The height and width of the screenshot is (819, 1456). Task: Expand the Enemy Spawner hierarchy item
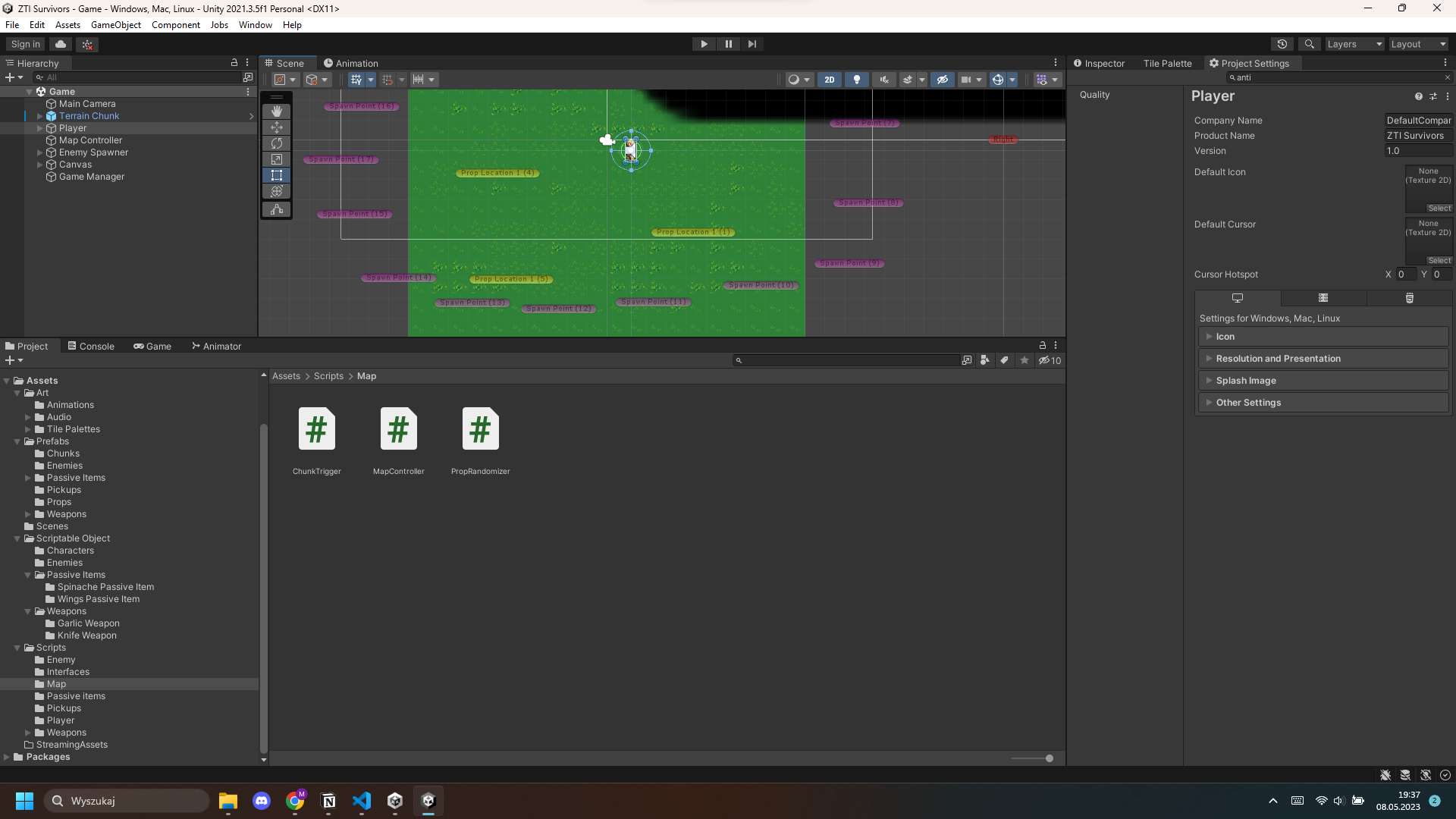[40, 152]
